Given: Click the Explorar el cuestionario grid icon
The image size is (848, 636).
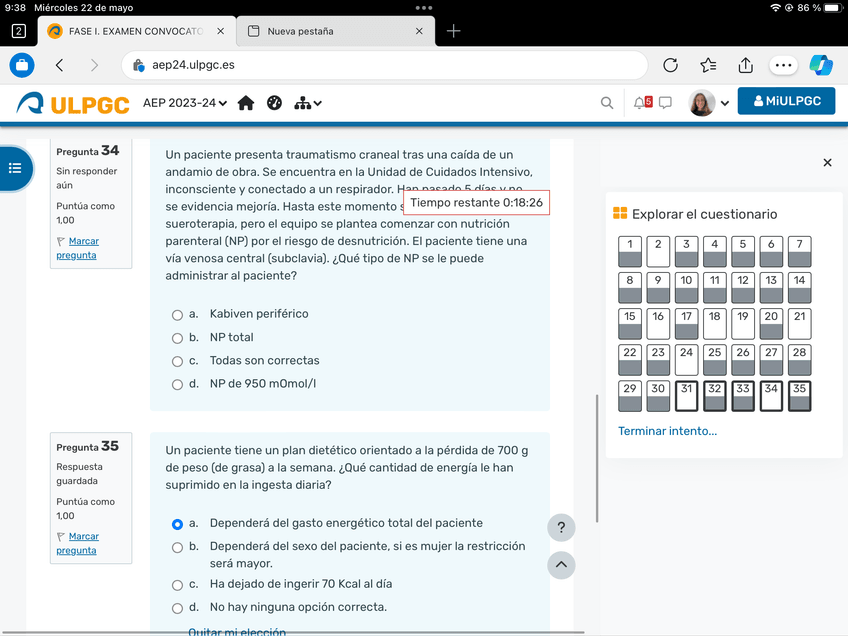Looking at the screenshot, I should [x=620, y=214].
